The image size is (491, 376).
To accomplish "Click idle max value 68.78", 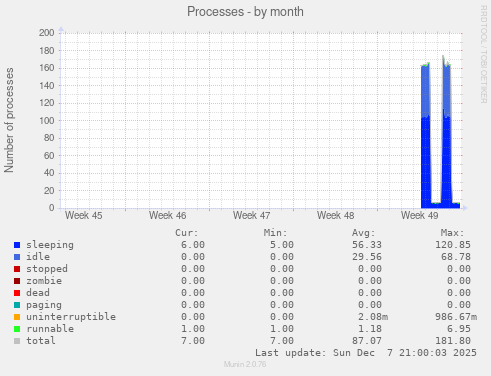I will (455, 257).
